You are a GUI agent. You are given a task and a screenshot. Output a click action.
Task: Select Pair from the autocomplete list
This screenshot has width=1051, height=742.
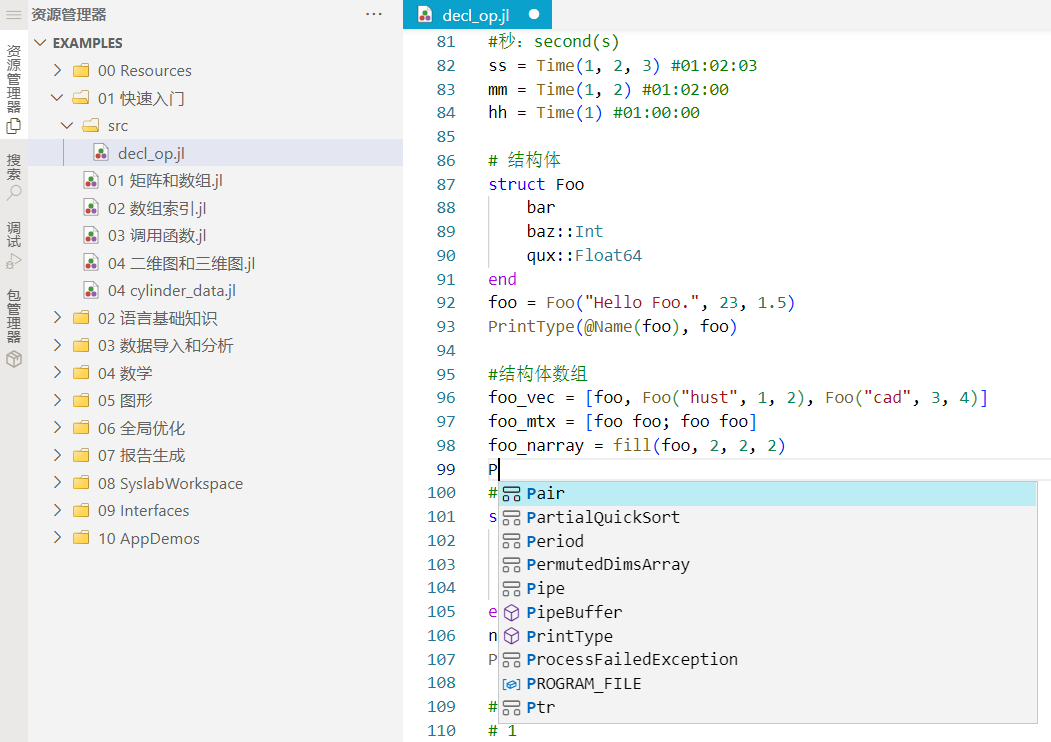(x=546, y=493)
